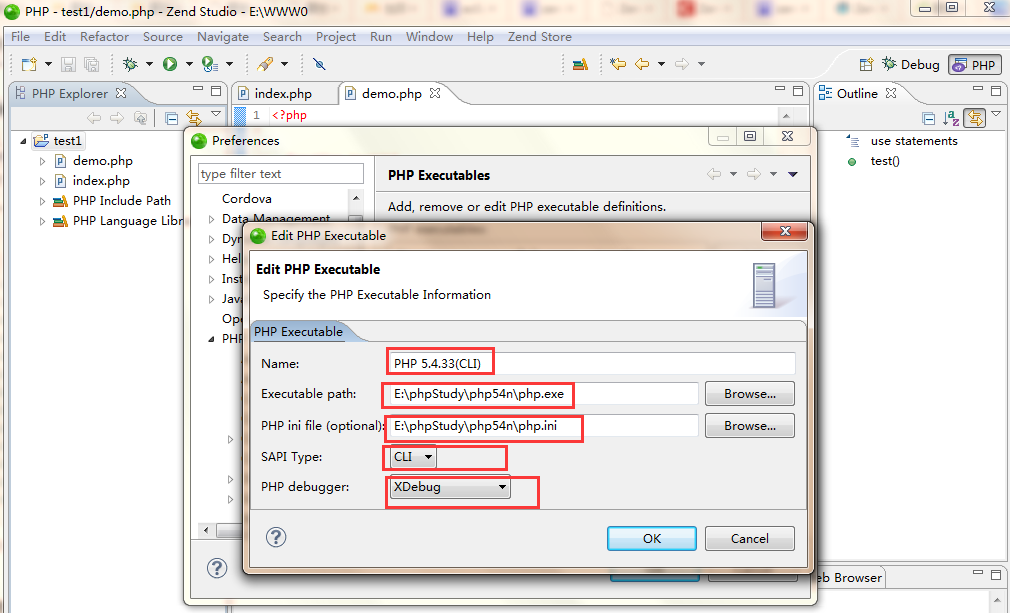The width and height of the screenshot is (1010, 613).
Task: Click Cancel in Edit PHP Executable dialog
Action: pyautogui.click(x=749, y=538)
